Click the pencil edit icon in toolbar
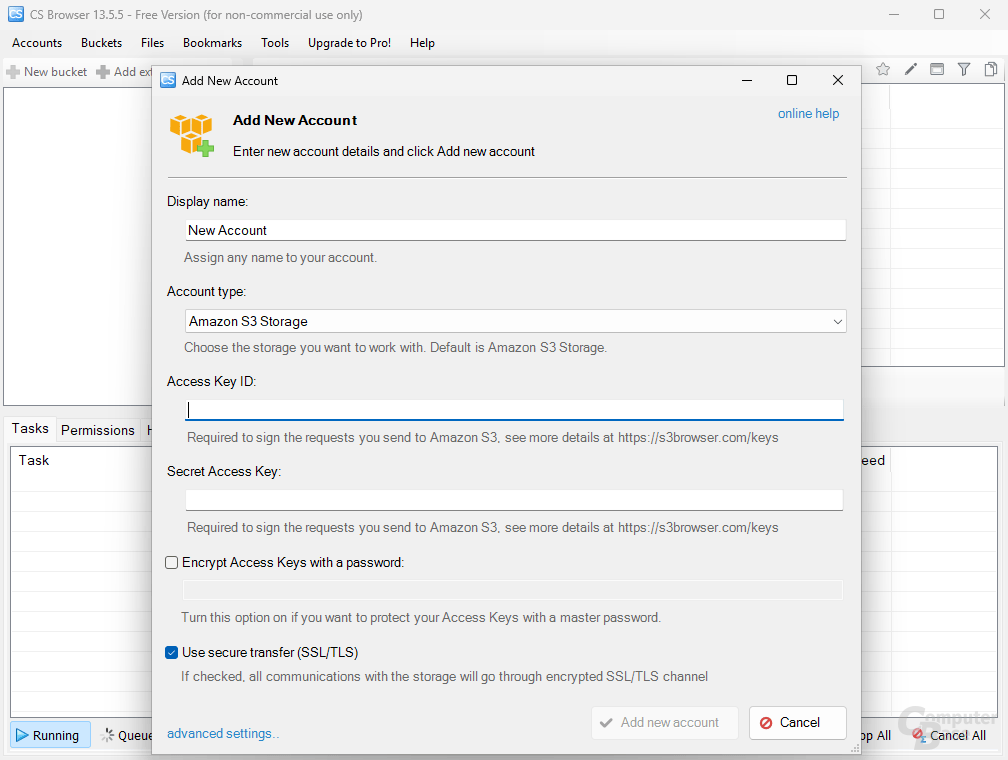 tap(910, 69)
